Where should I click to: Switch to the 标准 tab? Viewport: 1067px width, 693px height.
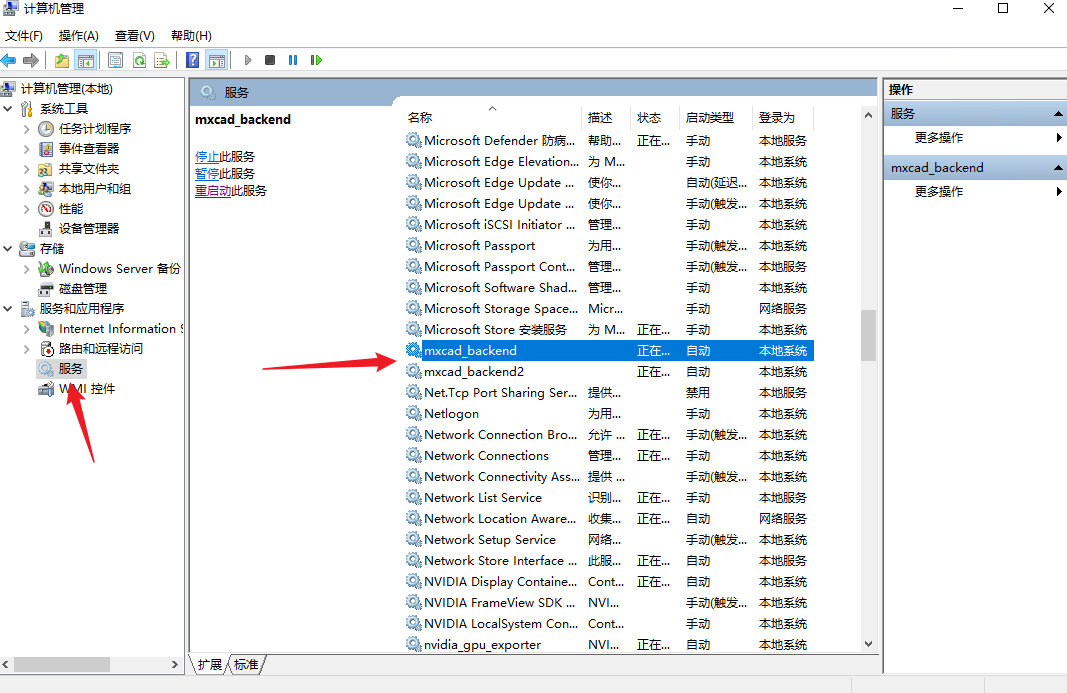pyautogui.click(x=246, y=664)
